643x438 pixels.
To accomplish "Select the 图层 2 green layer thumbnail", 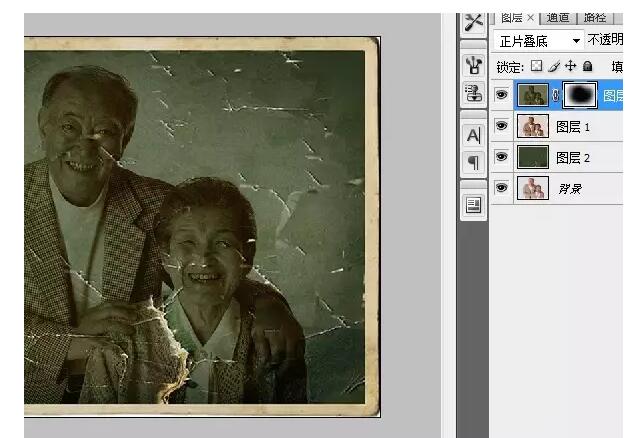I will (x=533, y=158).
